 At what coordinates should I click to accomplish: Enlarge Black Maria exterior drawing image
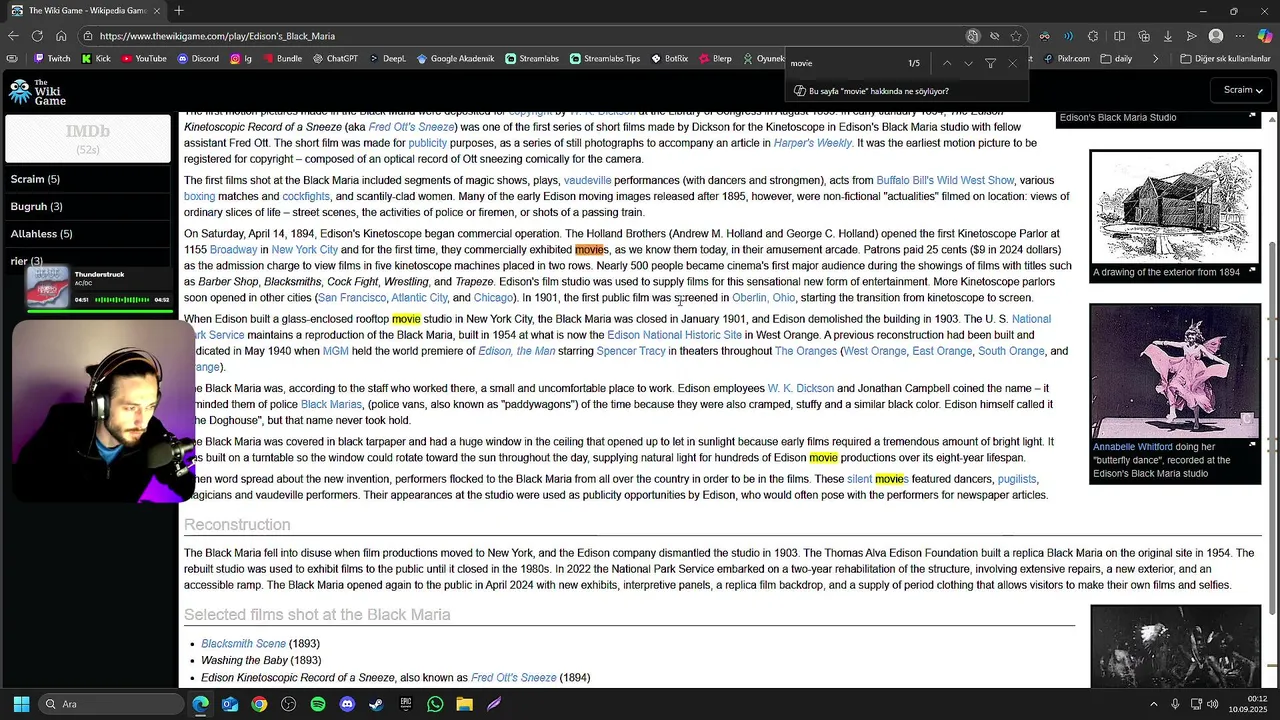(1252, 270)
